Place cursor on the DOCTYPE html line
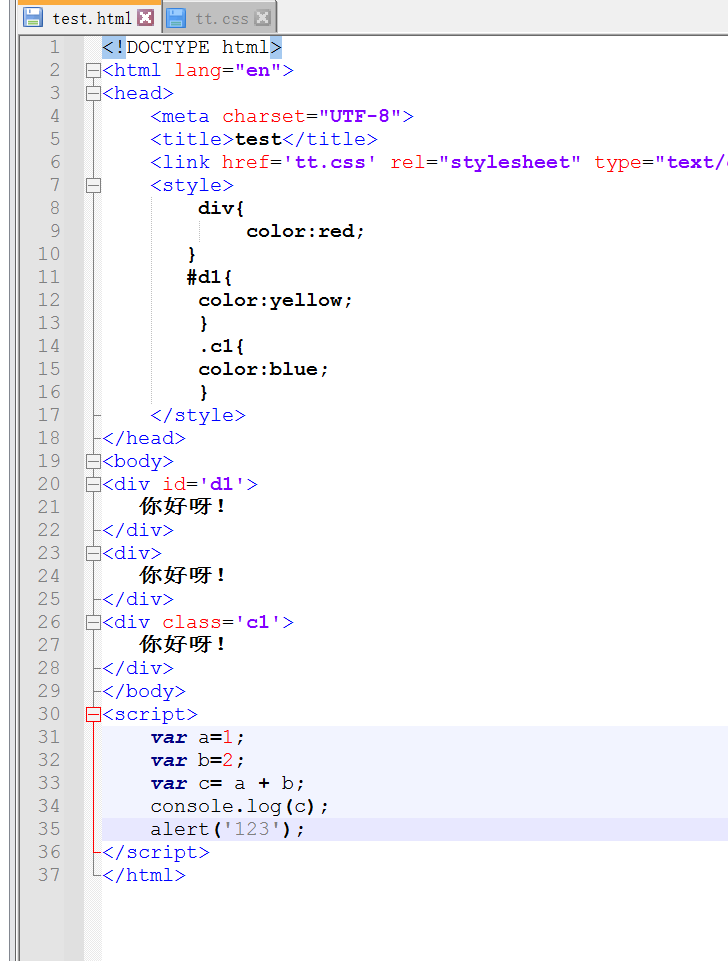This screenshot has height=961, width=728. [192, 47]
